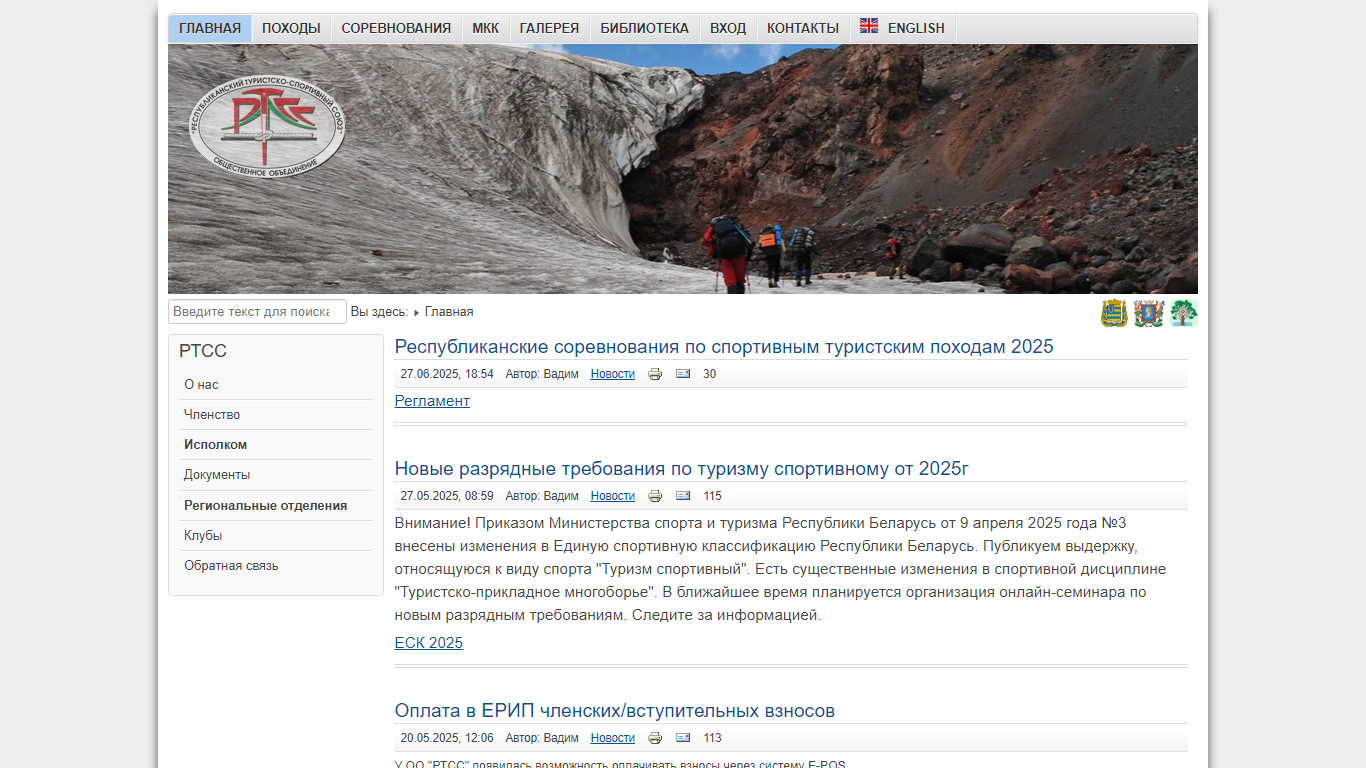Click Новости category on 27.06.2025 post

coord(613,374)
